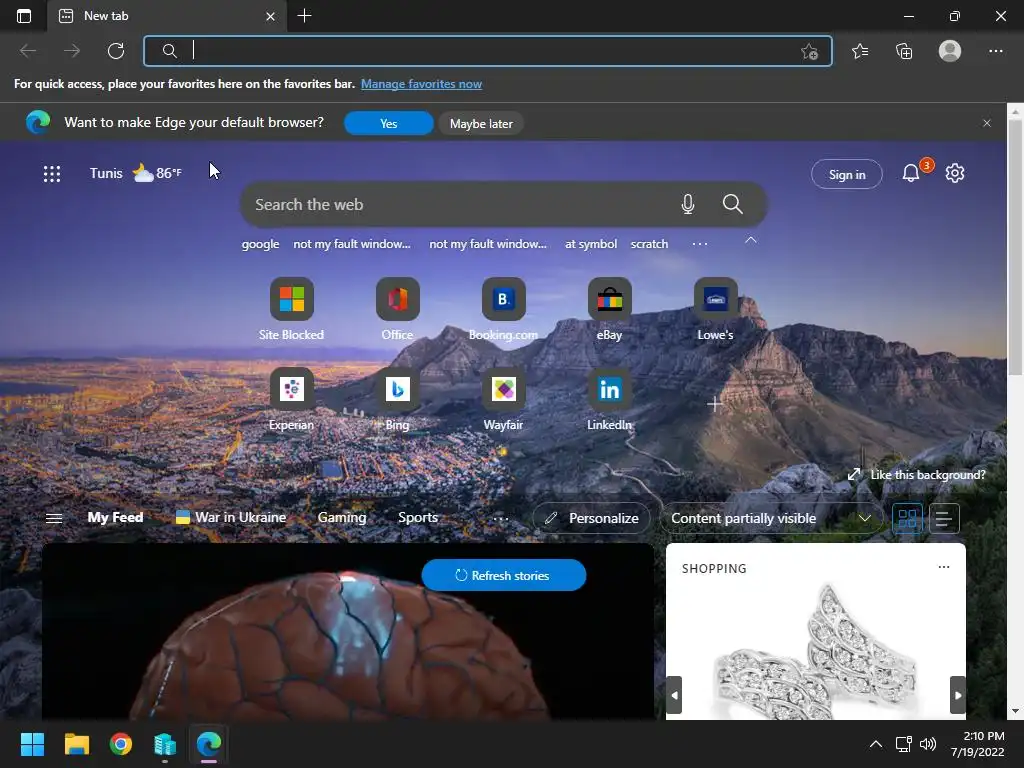This screenshot has width=1024, height=768.
Task: Open Windows Start menu
Action: (32, 744)
